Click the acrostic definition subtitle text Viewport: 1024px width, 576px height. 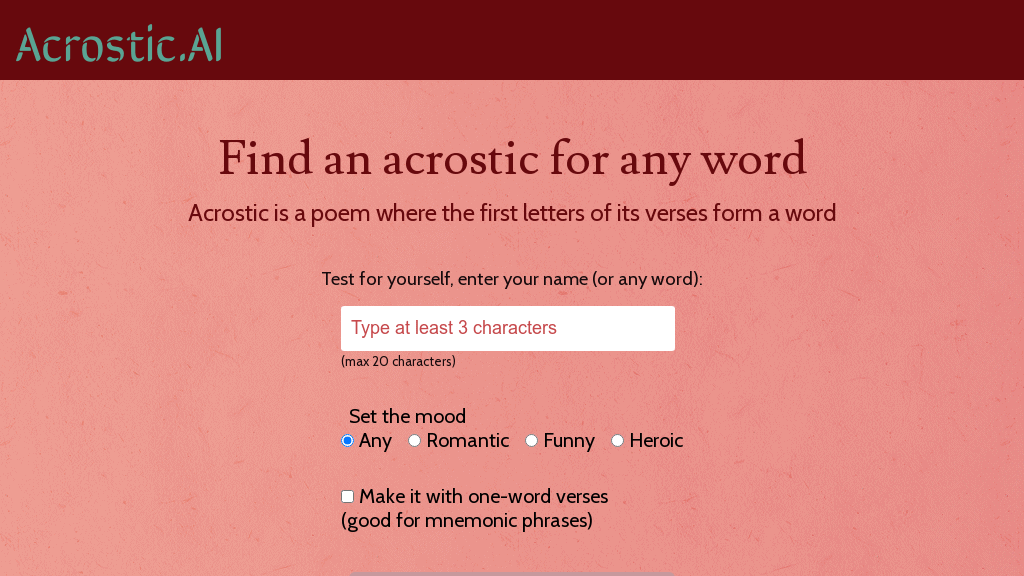click(x=511, y=213)
